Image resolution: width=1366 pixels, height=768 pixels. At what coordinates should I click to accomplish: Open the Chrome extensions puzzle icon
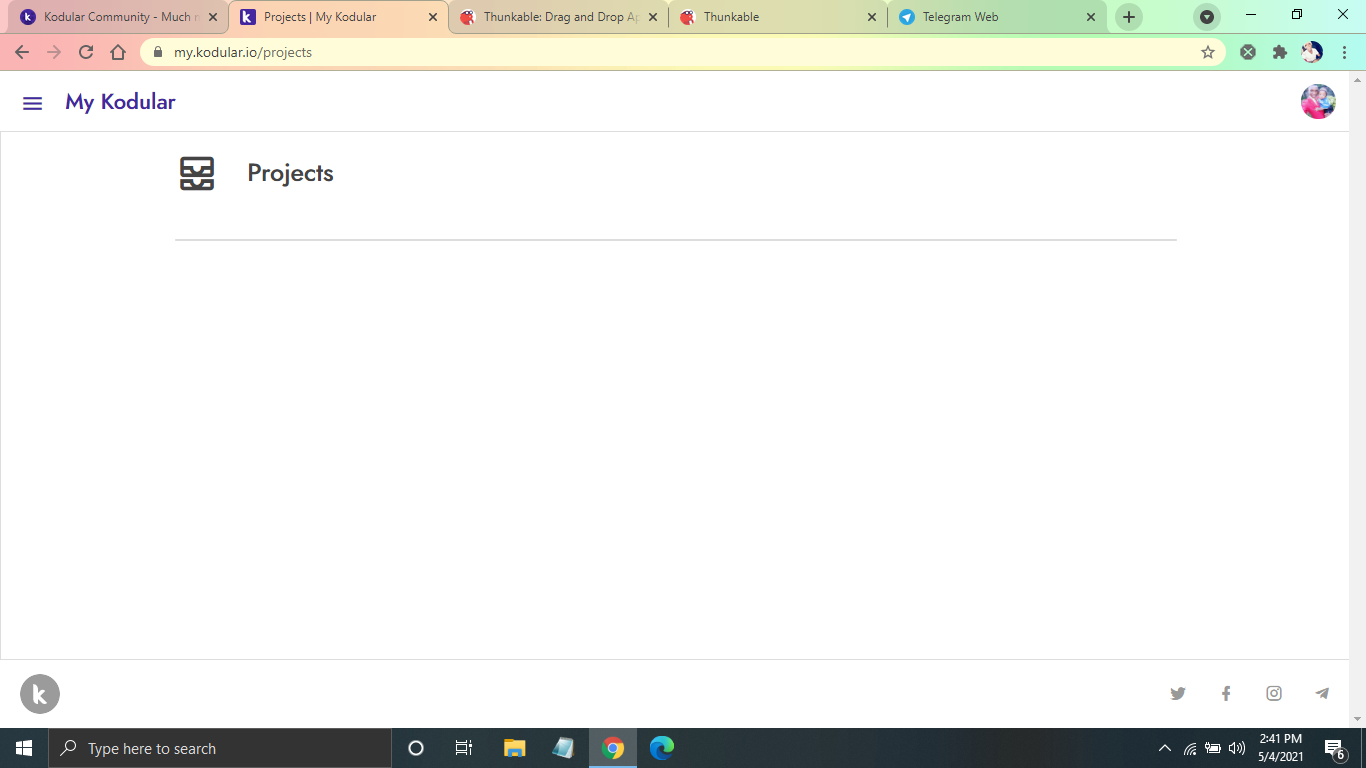(x=1279, y=52)
